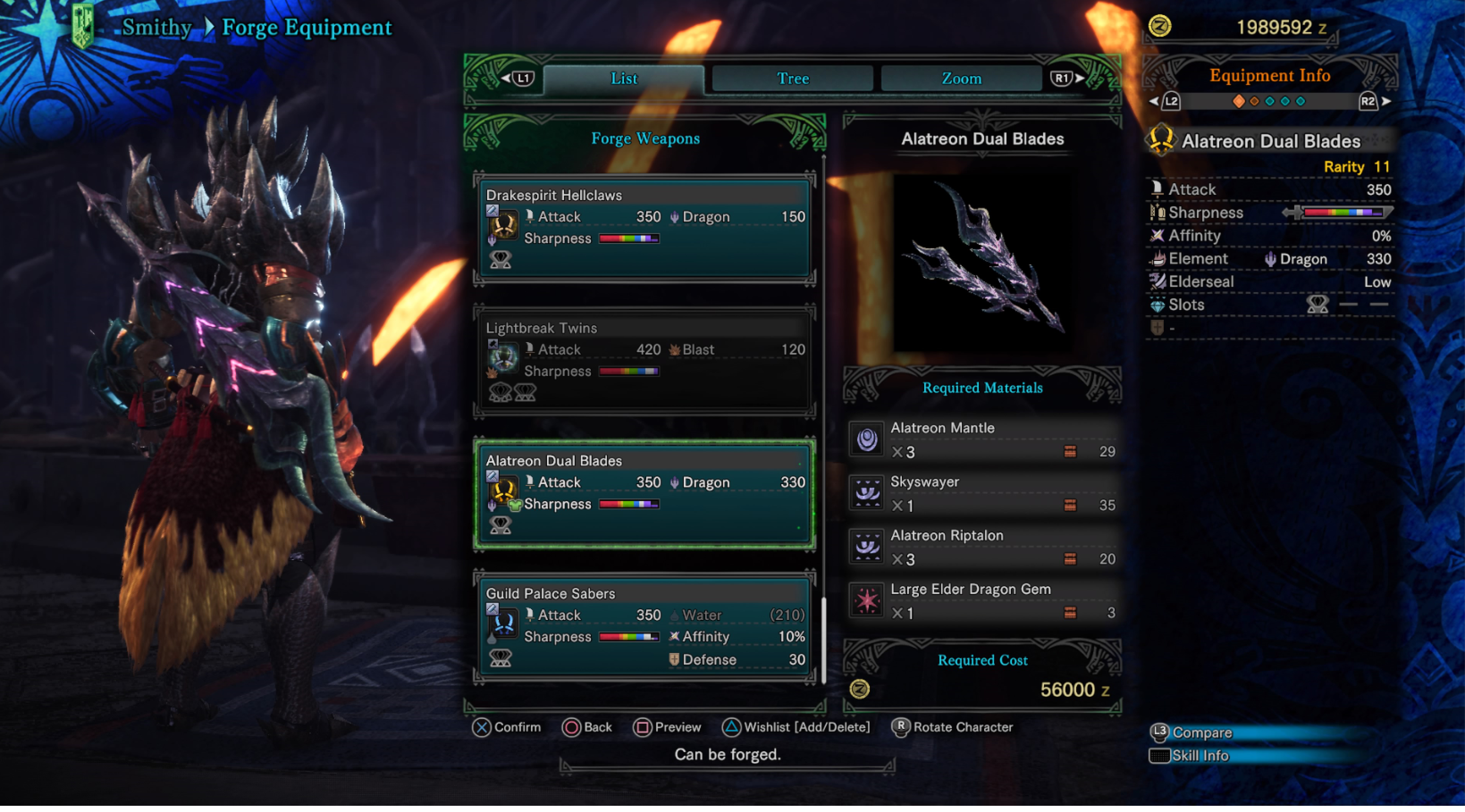
Task: Select the Large Elder Dragon Gem icon
Action: pyautogui.click(x=866, y=600)
